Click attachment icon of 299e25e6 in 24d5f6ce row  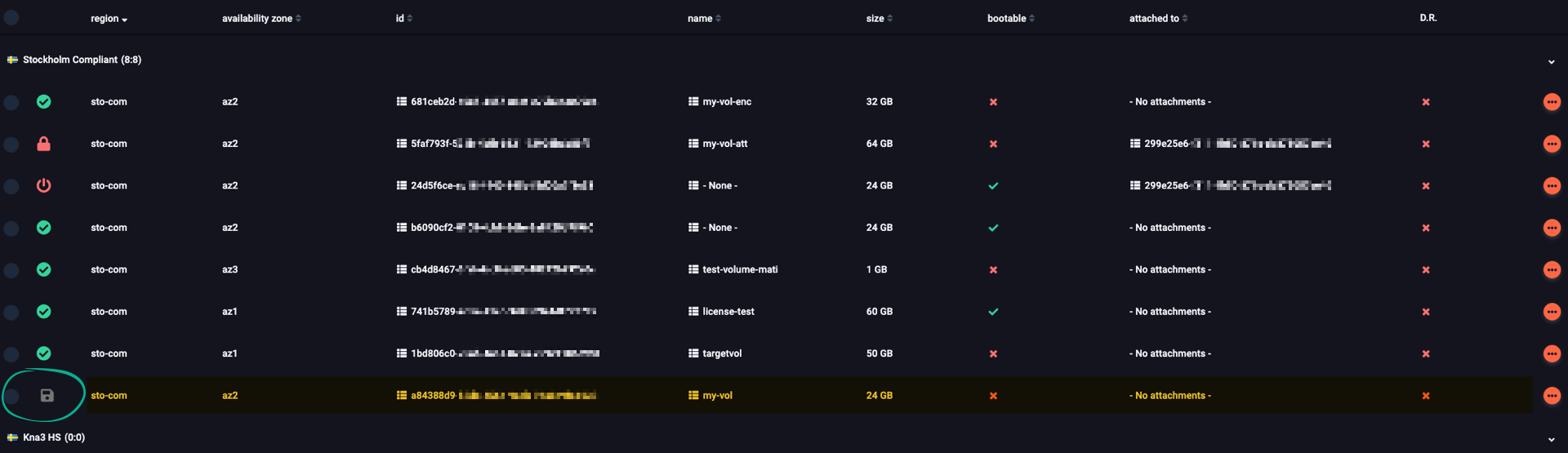coord(1135,186)
